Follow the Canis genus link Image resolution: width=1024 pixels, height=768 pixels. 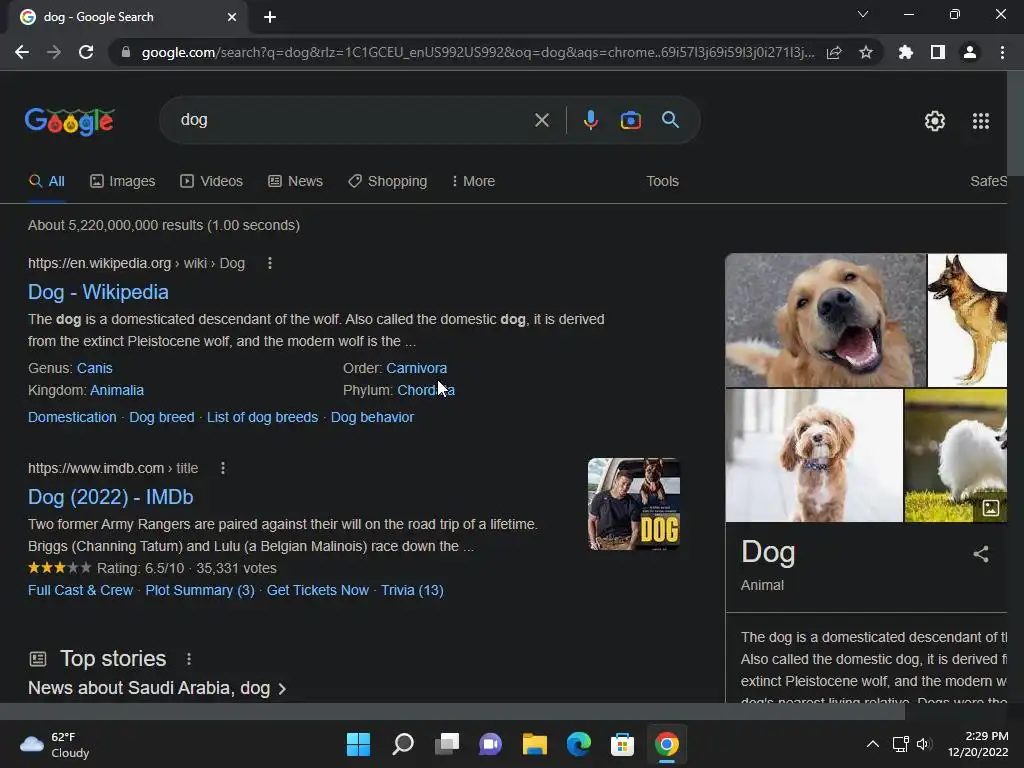95,368
